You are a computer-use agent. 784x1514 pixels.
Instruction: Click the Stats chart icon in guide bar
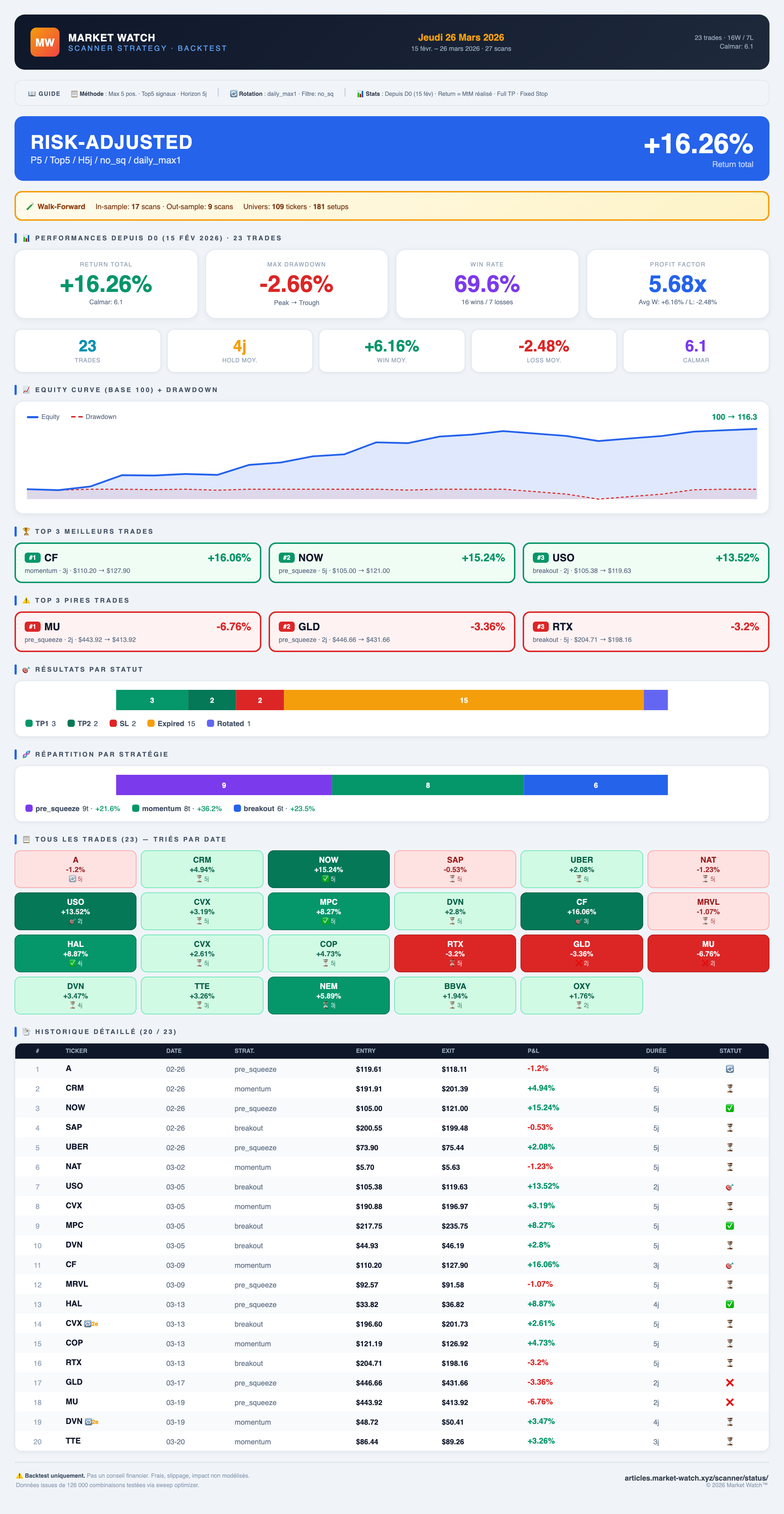360,94
